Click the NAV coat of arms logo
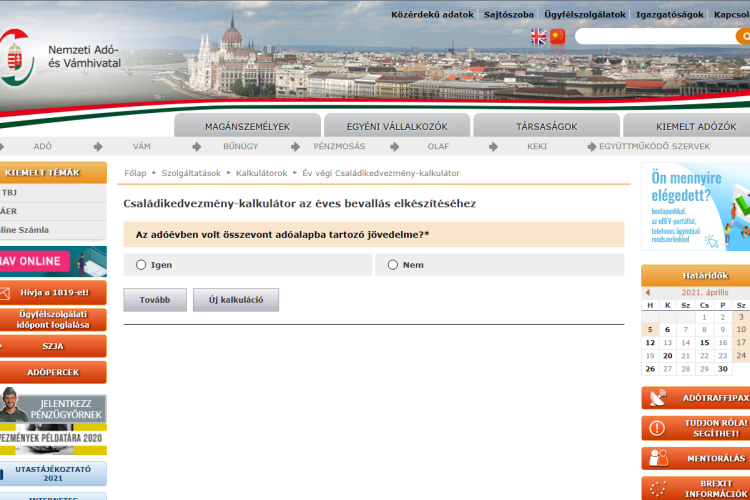 point(14,54)
